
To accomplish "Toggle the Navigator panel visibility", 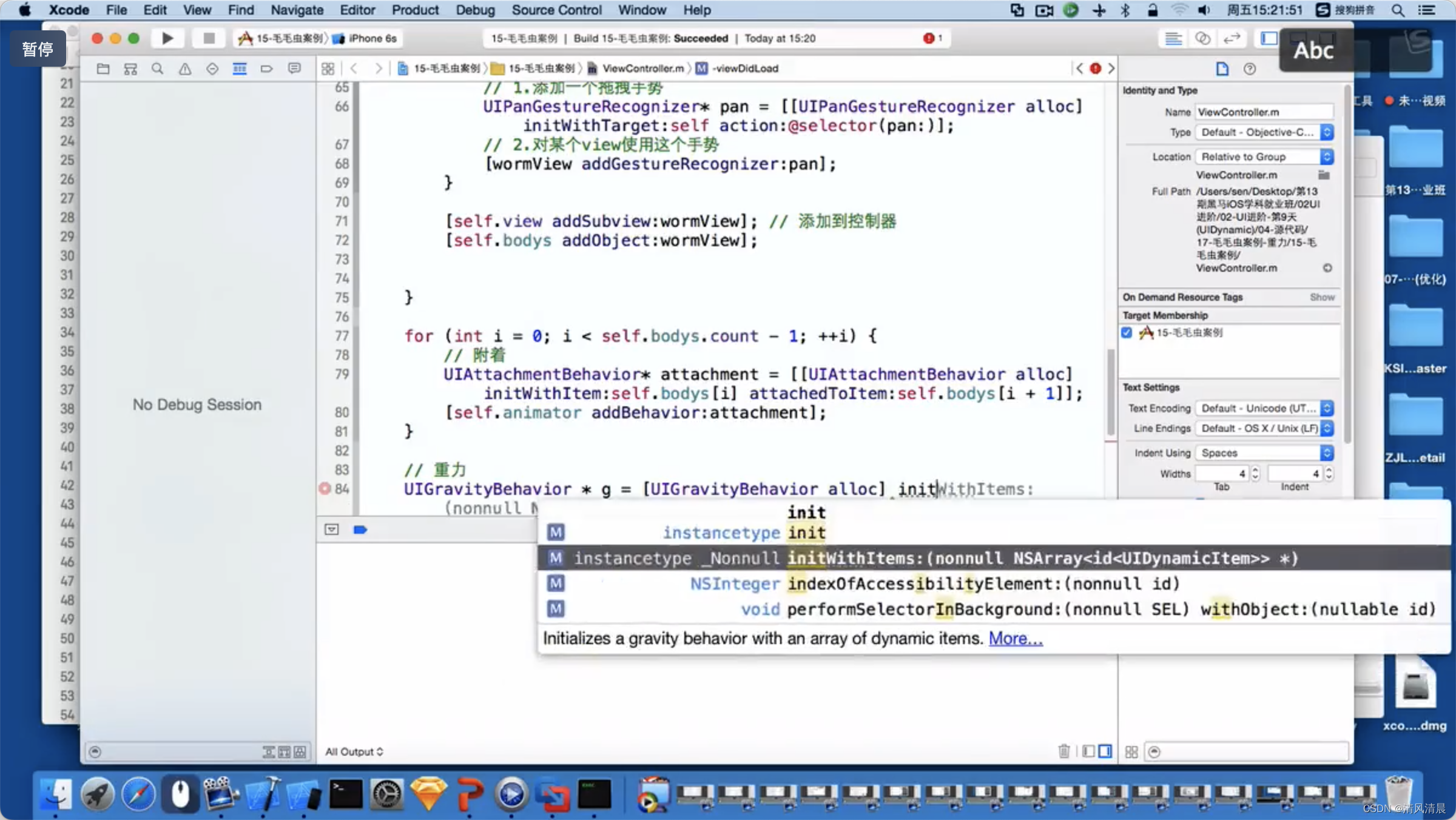I will pos(1269,39).
